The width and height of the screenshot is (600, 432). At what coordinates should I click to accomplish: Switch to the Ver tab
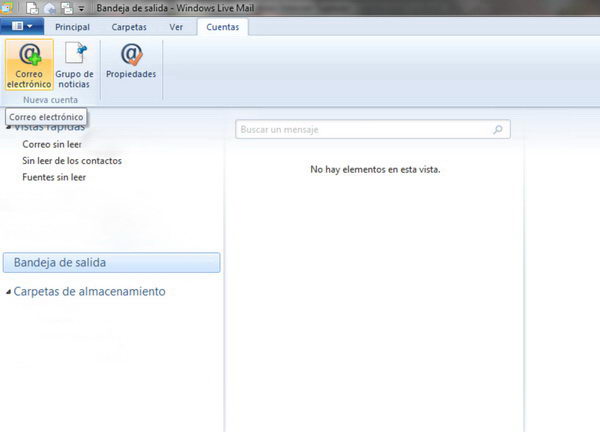(x=176, y=27)
